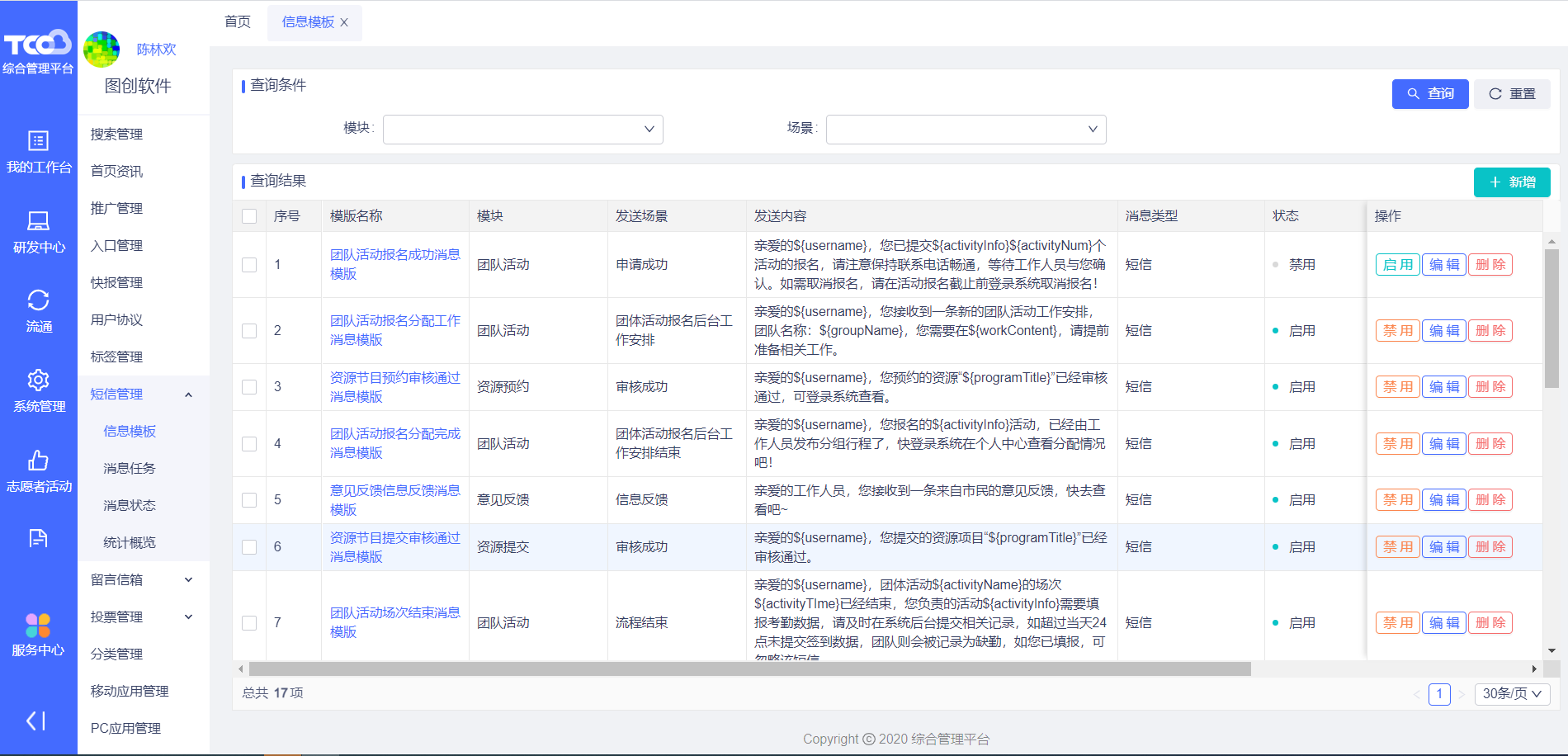Click the table's vertical scrollbar thumb

tap(1551, 319)
